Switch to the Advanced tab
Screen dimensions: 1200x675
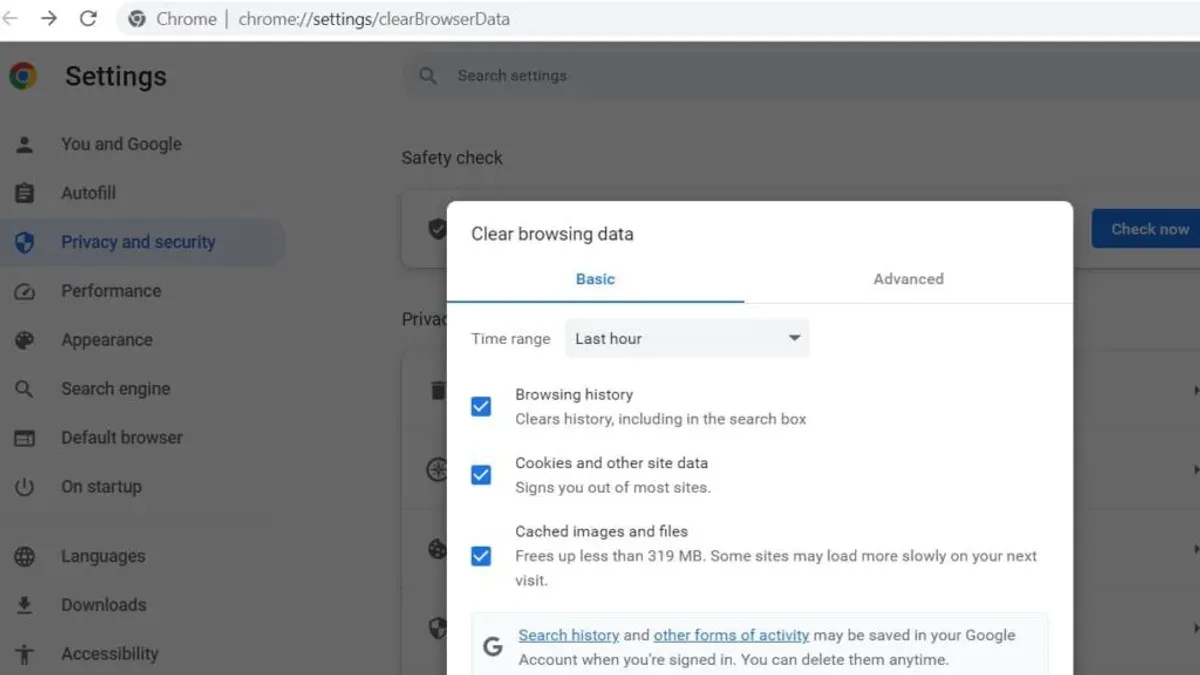coord(908,279)
